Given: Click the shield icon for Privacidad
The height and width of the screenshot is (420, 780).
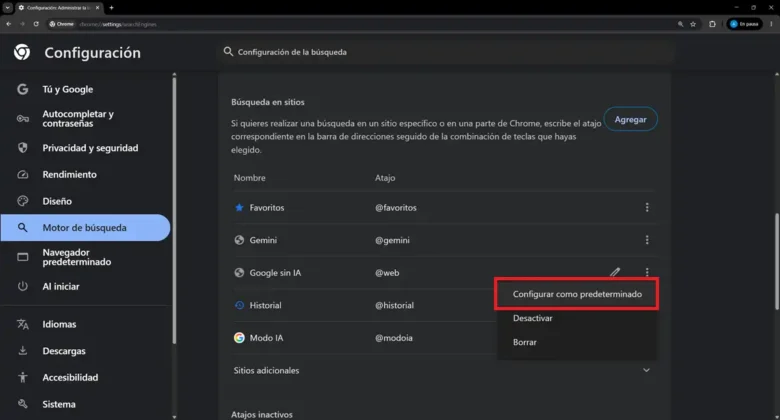Looking at the screenshot, I should pos(22,148).
